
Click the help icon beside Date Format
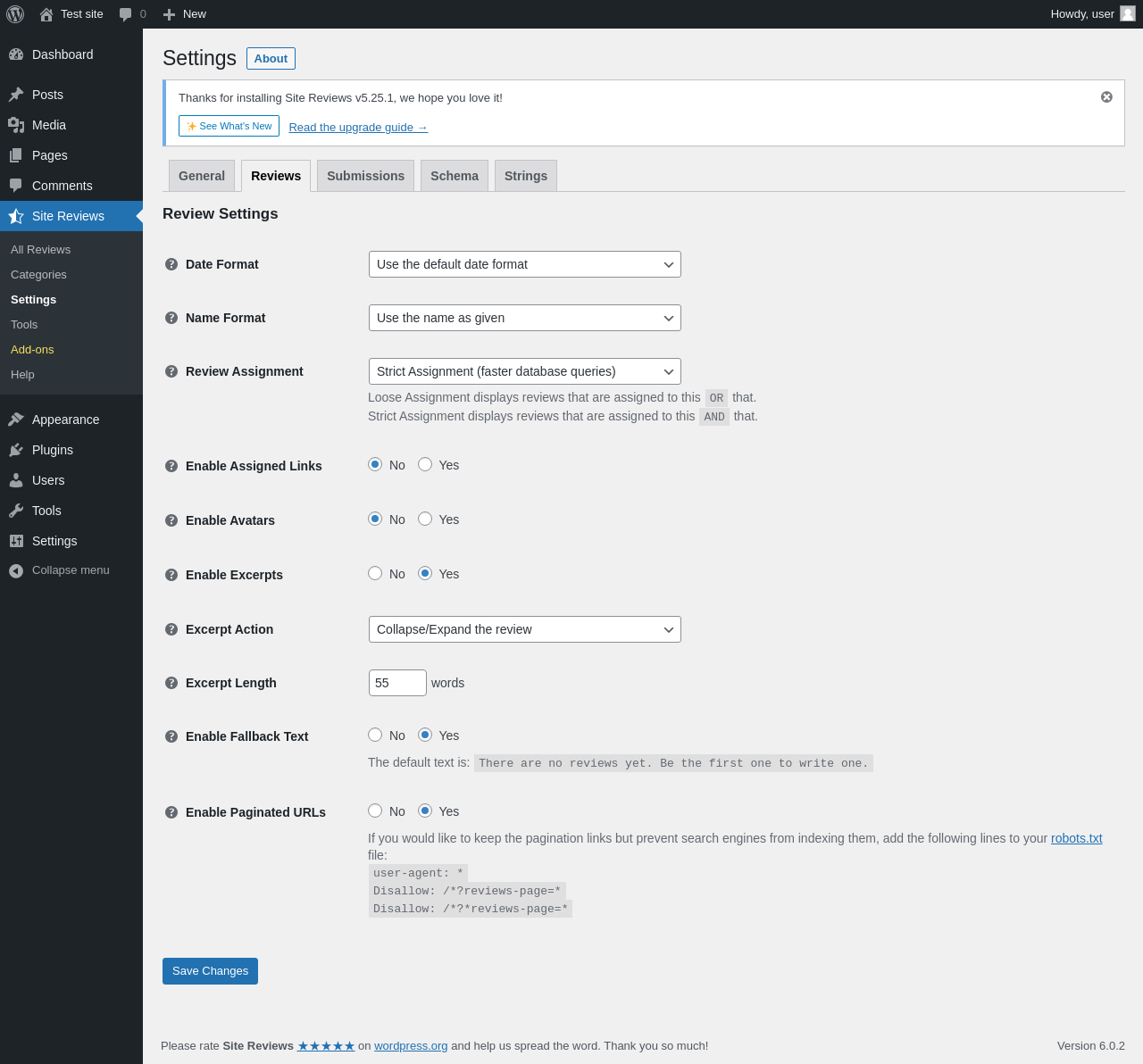171,264
